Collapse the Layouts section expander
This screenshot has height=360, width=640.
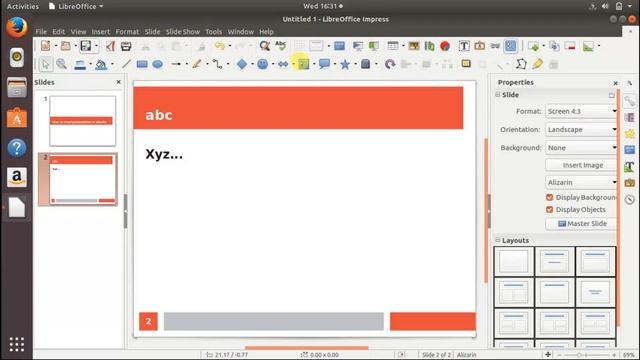point(498,240)
